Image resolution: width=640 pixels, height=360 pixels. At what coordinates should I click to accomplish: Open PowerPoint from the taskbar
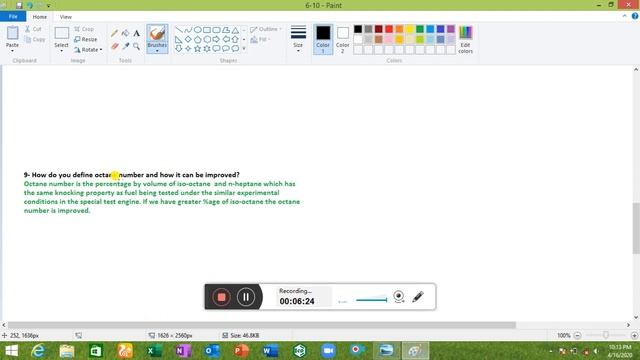pos(242,351)
